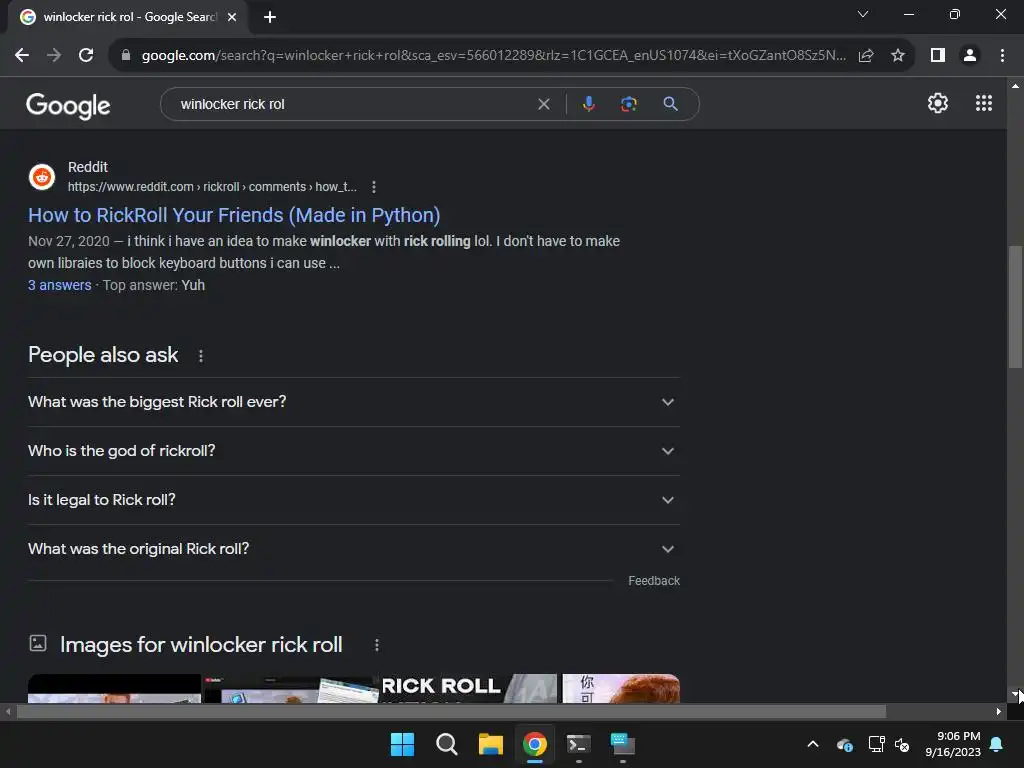Open the Windows Start menu

coord(402,744)
